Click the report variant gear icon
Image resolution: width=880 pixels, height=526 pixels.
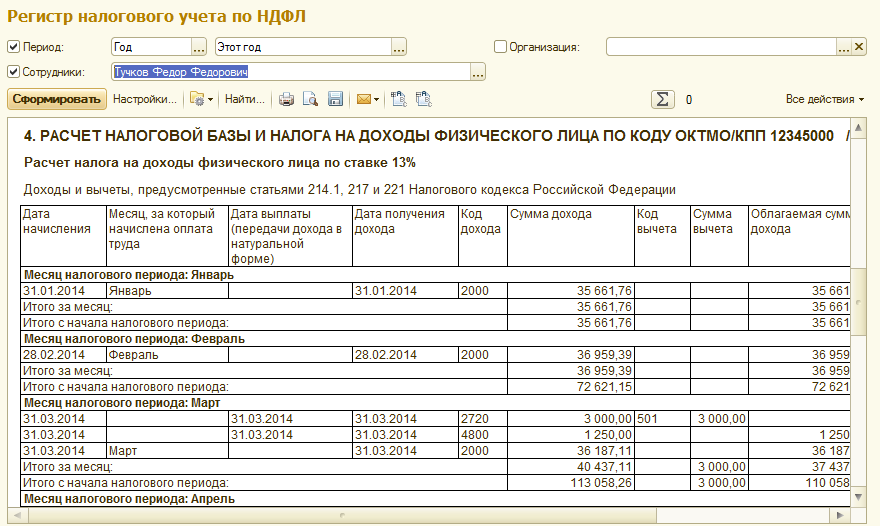click(x=198, y=99)
